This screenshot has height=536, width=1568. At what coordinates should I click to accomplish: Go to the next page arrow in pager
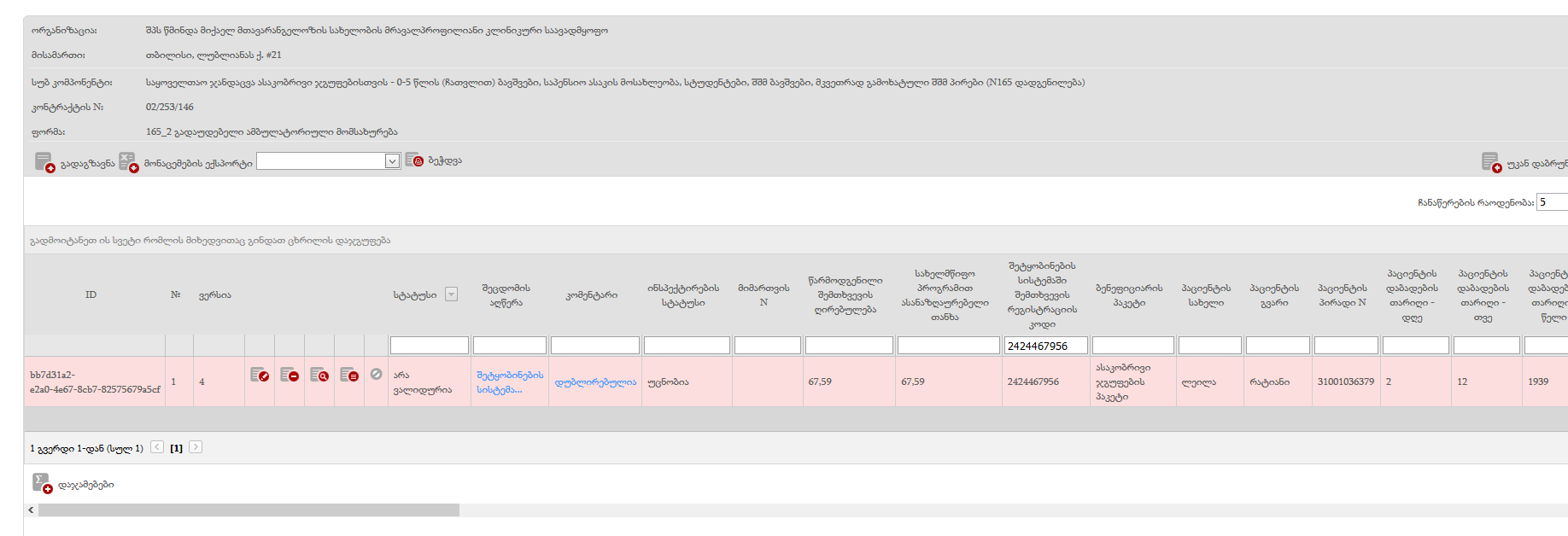tap(196, 447)
